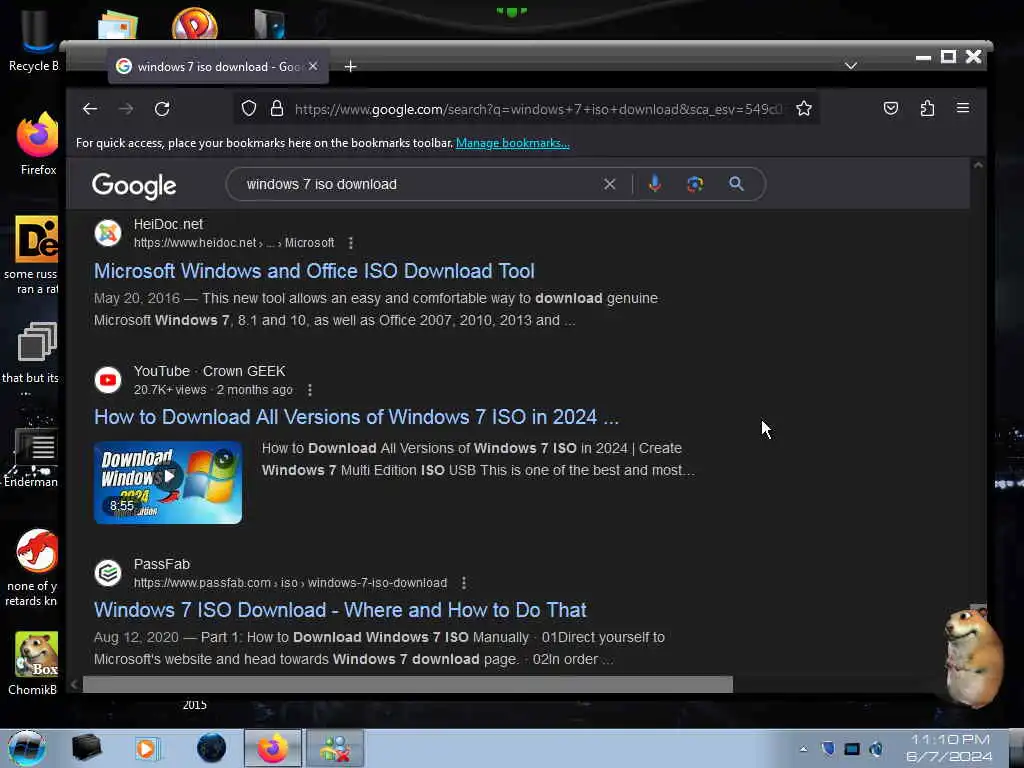Viewport: 1024px width, 768px height.
Task: Open the tracking protection shield icon
Action: pos(249,108)
